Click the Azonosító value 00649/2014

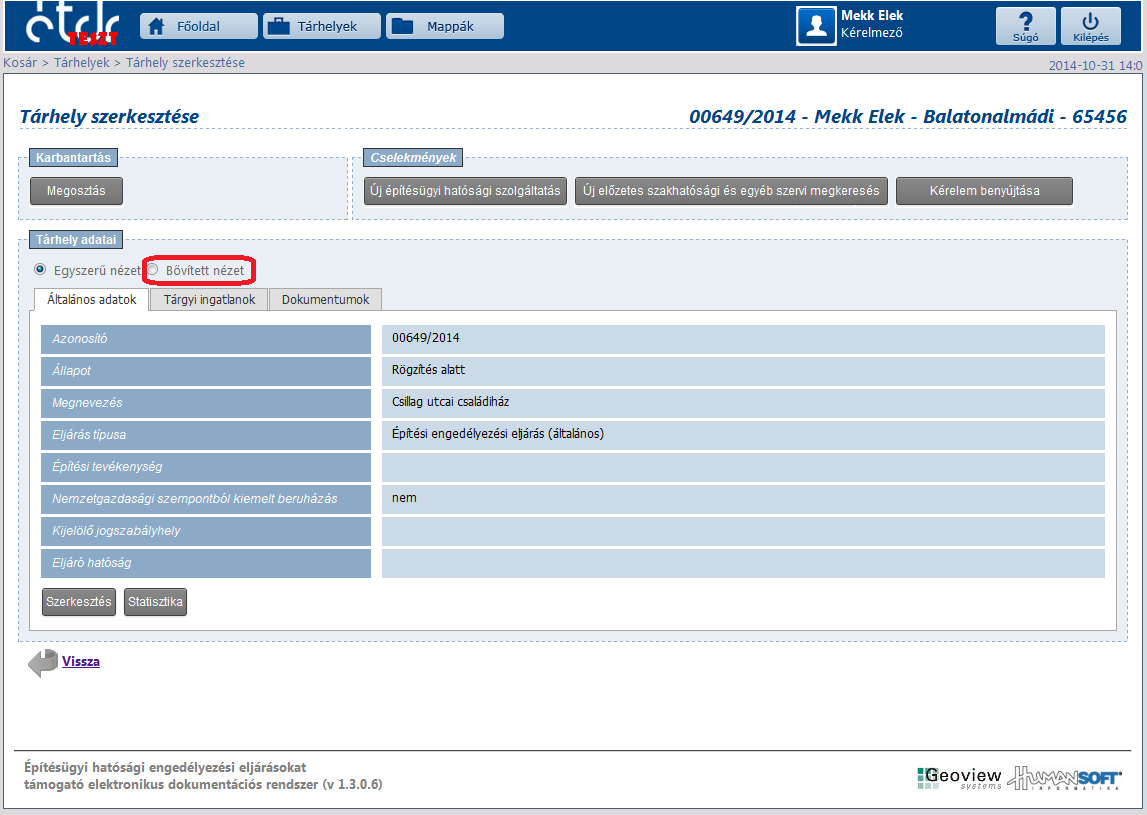[x=426, y=338]
